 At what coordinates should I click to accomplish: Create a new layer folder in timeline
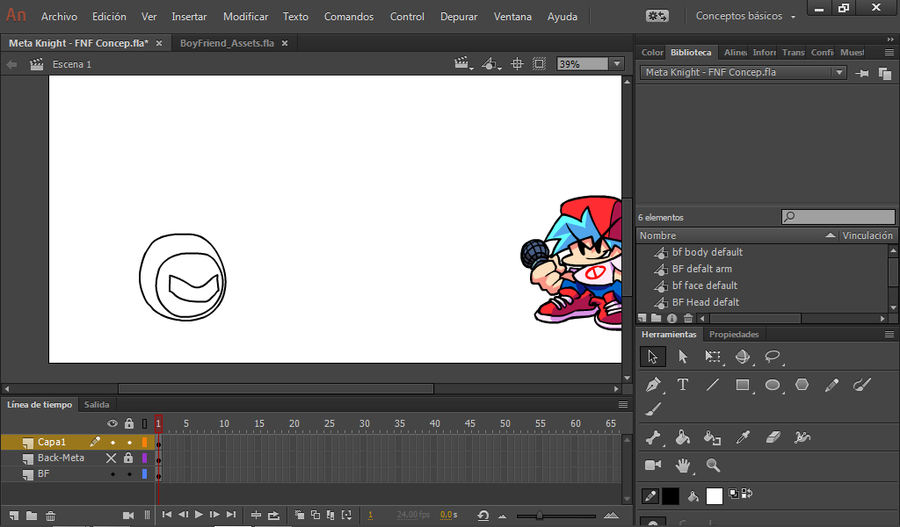pos(32,516)
